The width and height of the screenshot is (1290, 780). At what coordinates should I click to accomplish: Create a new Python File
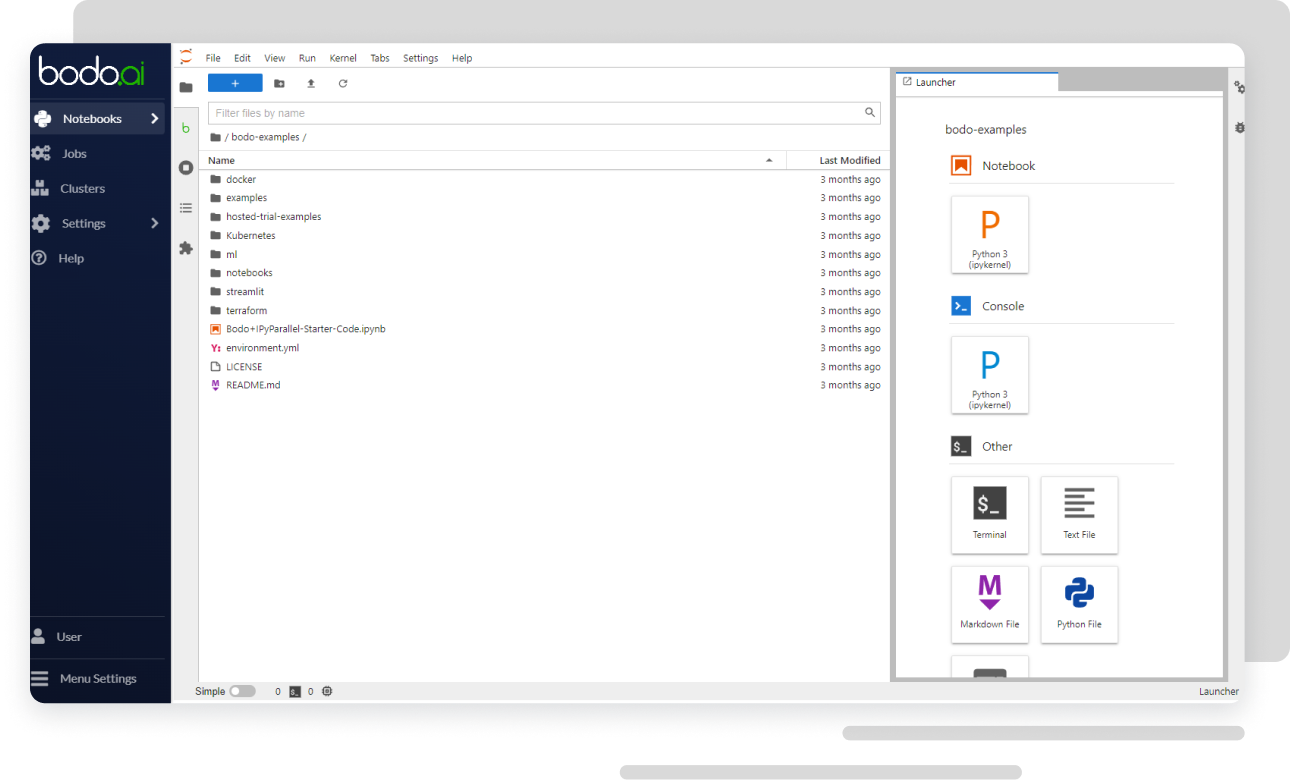coord(1079,605)
